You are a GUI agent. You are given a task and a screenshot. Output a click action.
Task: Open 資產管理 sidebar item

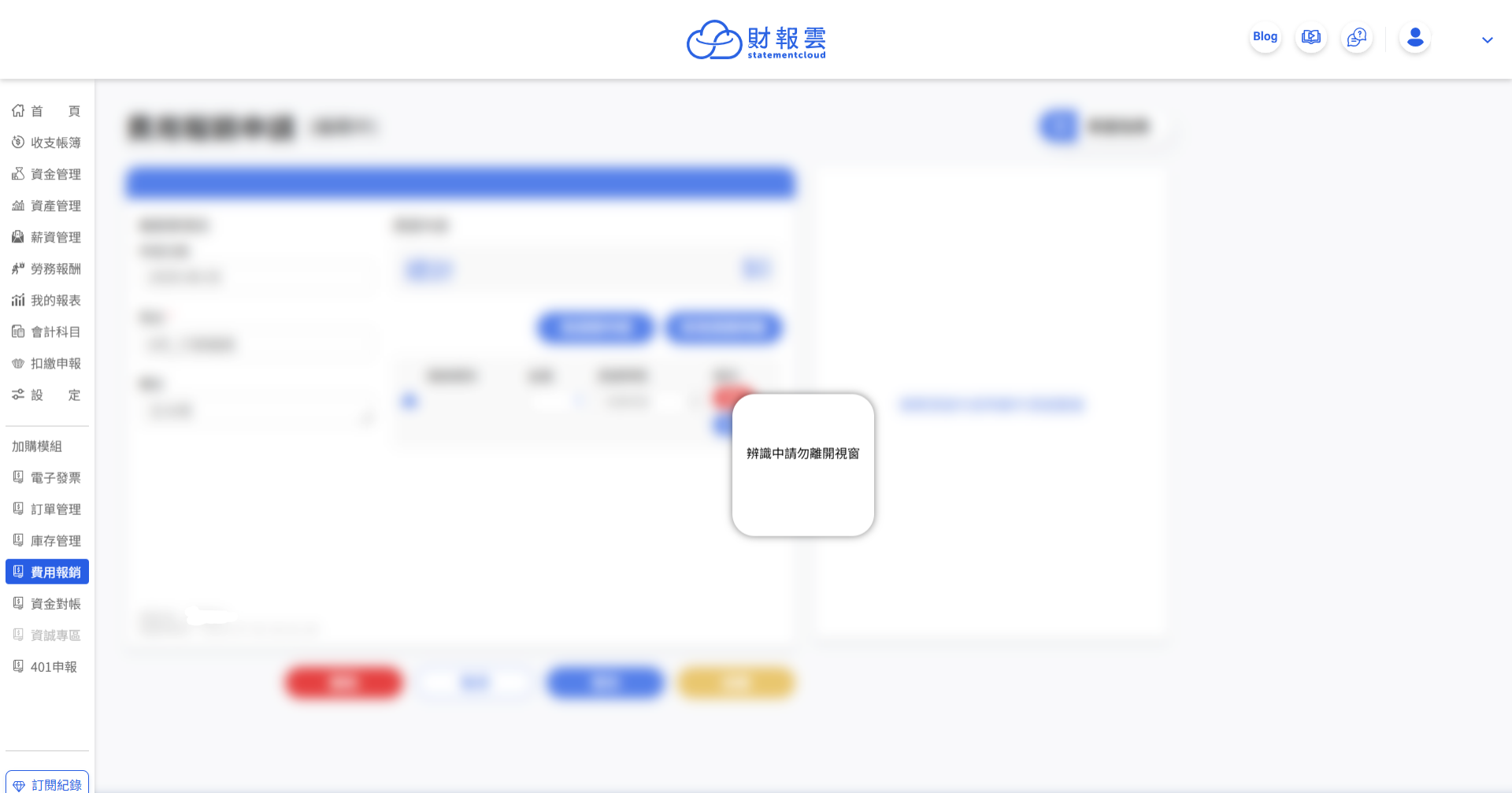pos(46,206)
